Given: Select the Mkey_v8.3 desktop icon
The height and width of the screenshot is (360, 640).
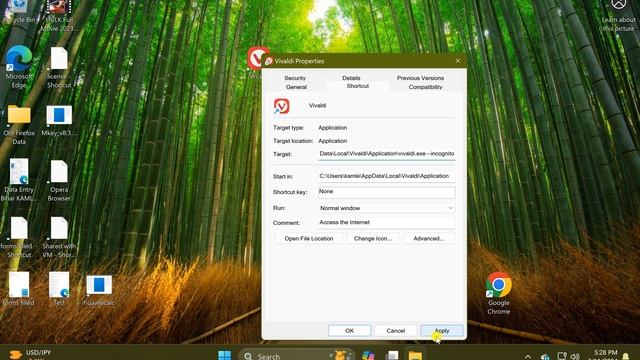Looking at the screenshot, I should (x=59, y=121).
